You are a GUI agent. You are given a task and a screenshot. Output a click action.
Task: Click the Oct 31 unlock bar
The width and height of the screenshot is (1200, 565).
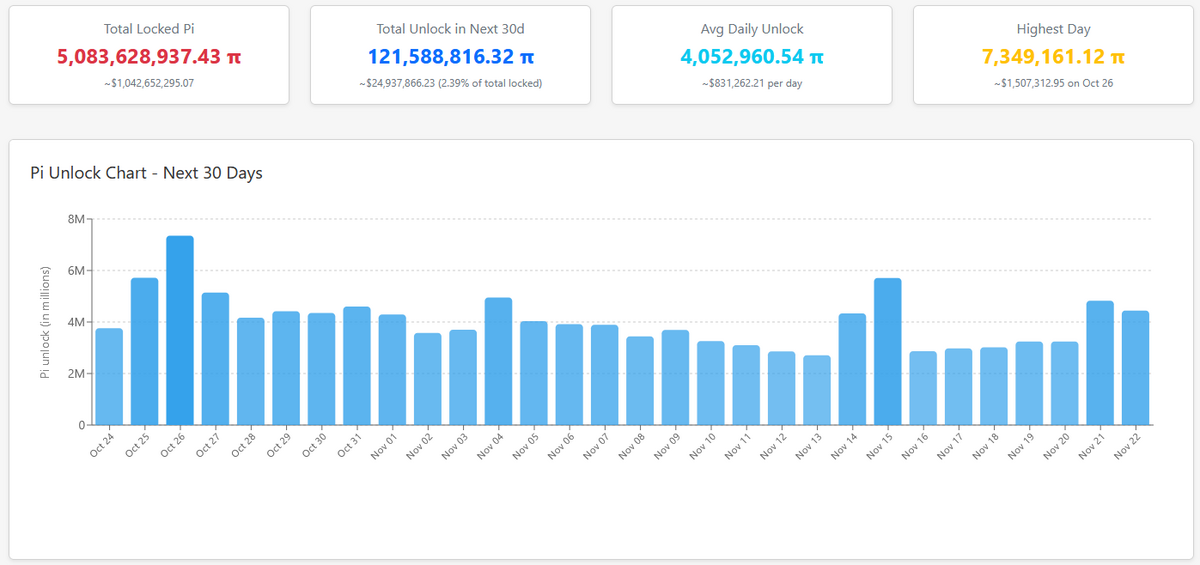tap(357, 366)
